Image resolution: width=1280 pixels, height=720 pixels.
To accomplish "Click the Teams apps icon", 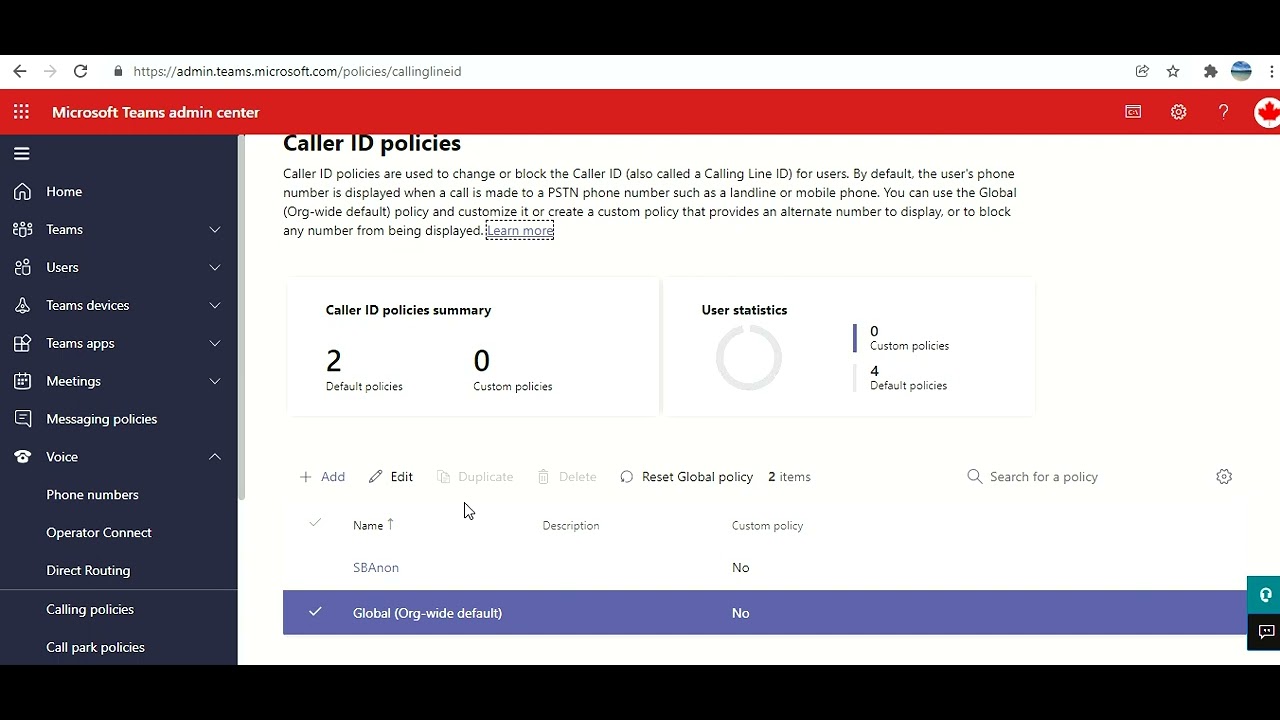I will coord(22,343).
